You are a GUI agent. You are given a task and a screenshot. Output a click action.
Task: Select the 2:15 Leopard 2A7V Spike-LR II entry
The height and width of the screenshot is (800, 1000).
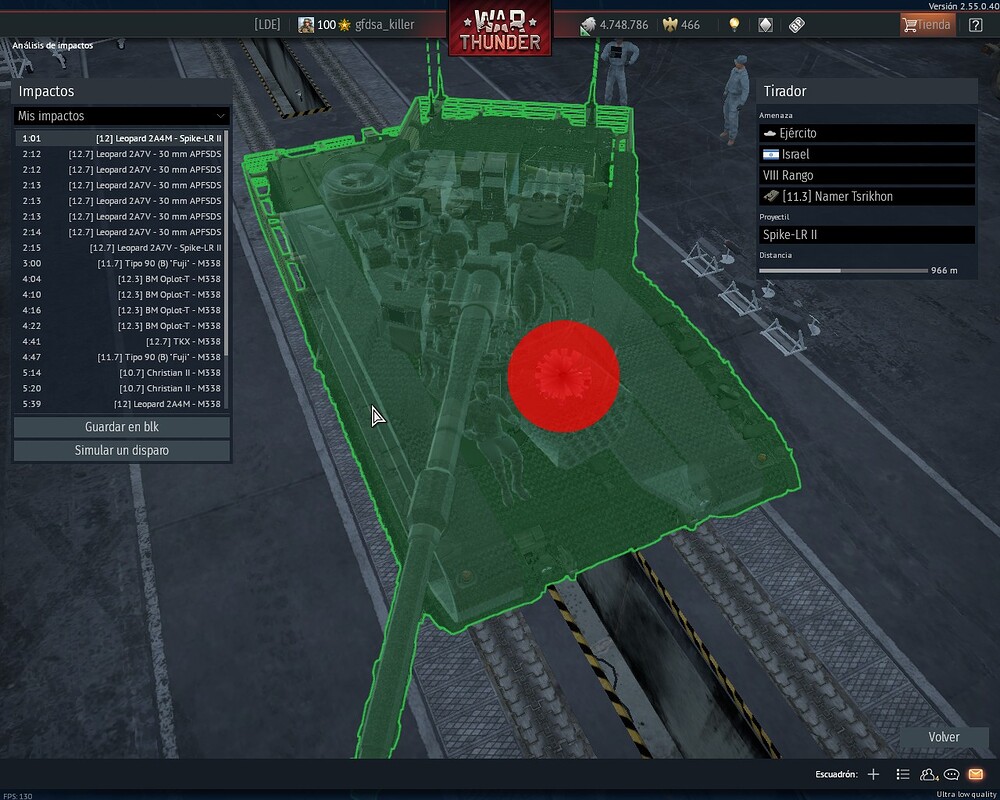click(x=121, y=247)
